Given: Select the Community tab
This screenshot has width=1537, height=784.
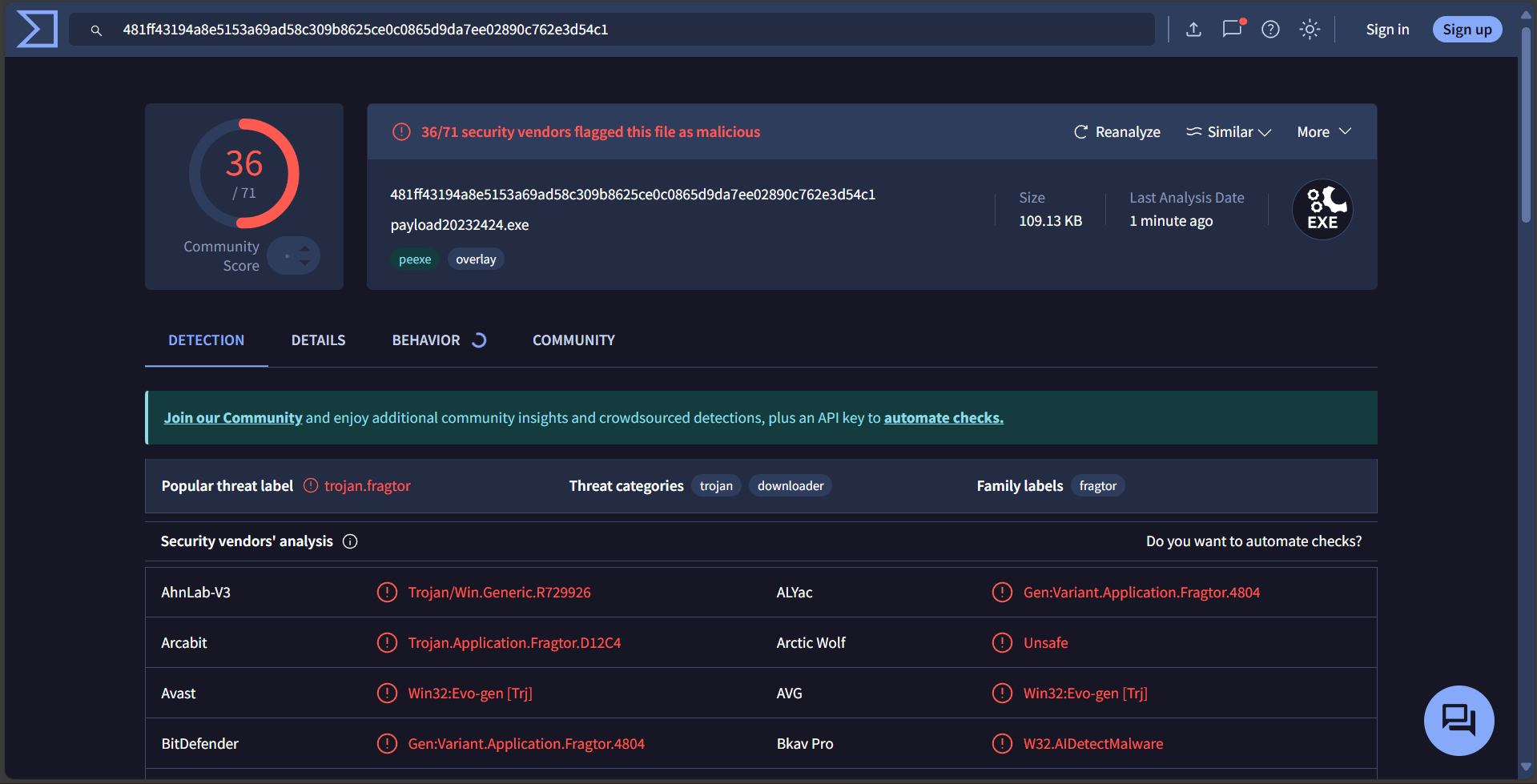Looking at the screenshot, I should (x=573, y=340).
